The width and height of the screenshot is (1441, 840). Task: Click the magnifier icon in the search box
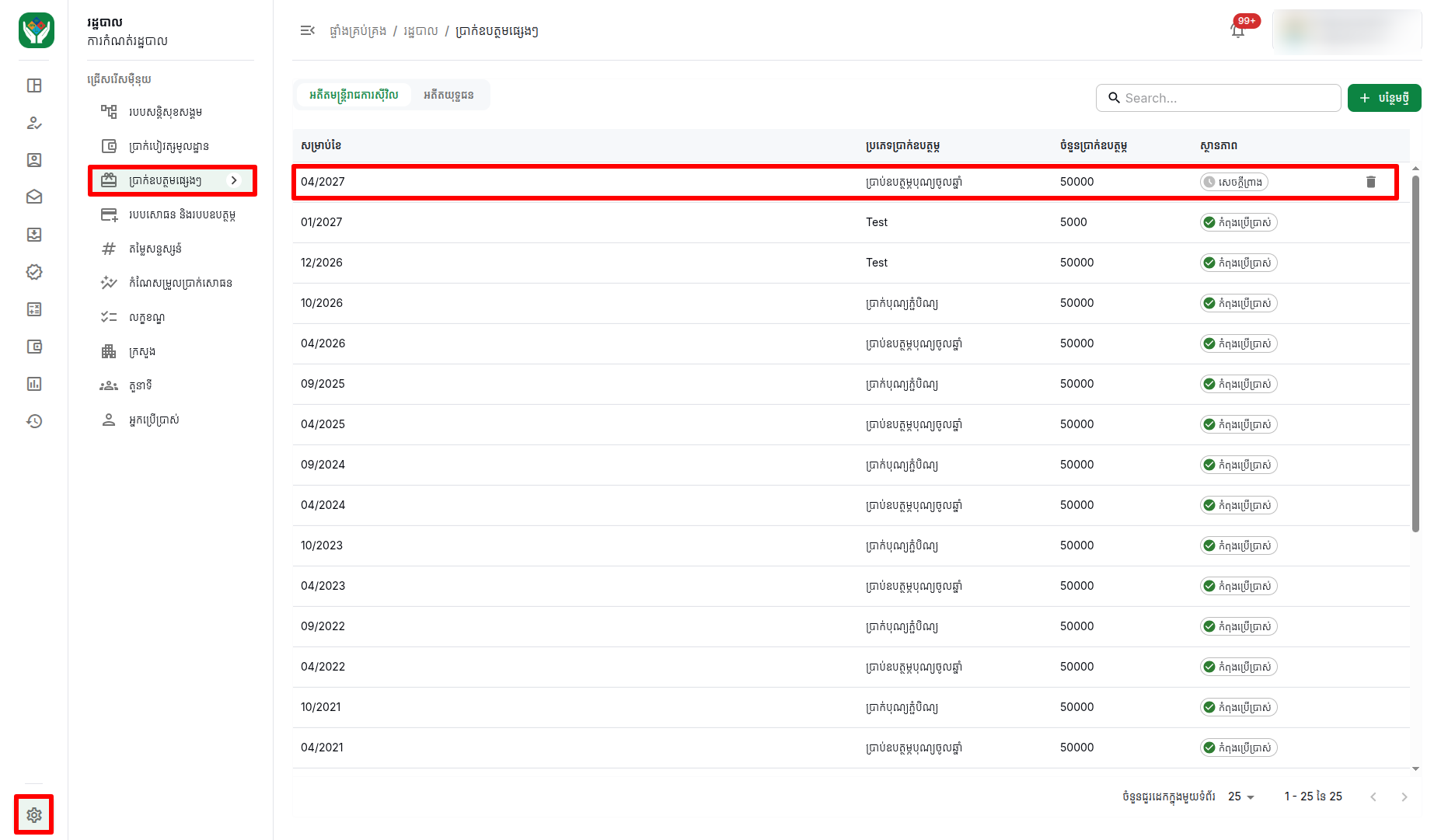(x=1114, y=98)
